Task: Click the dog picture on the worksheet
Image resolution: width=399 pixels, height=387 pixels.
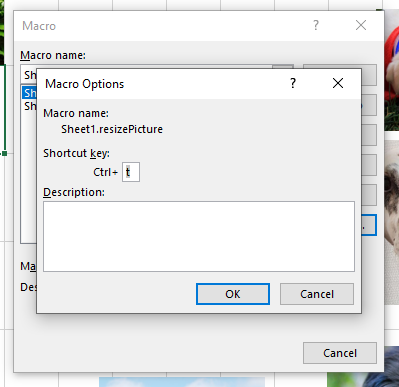Action: tap(392, 222)
